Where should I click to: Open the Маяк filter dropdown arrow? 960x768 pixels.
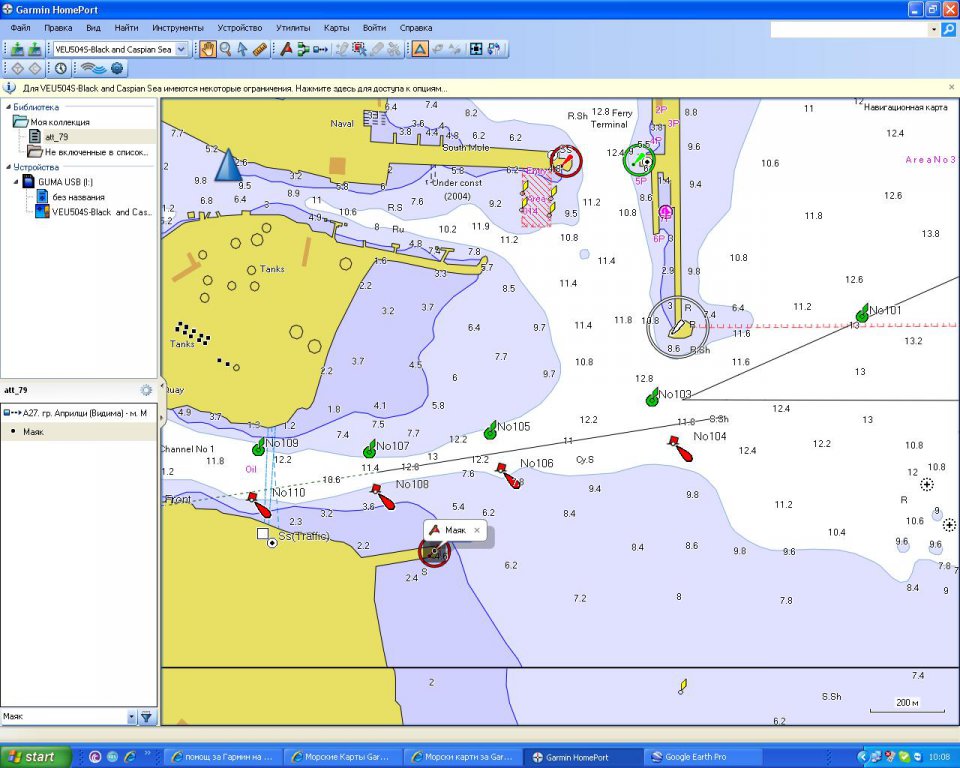(x=131, y=717)
